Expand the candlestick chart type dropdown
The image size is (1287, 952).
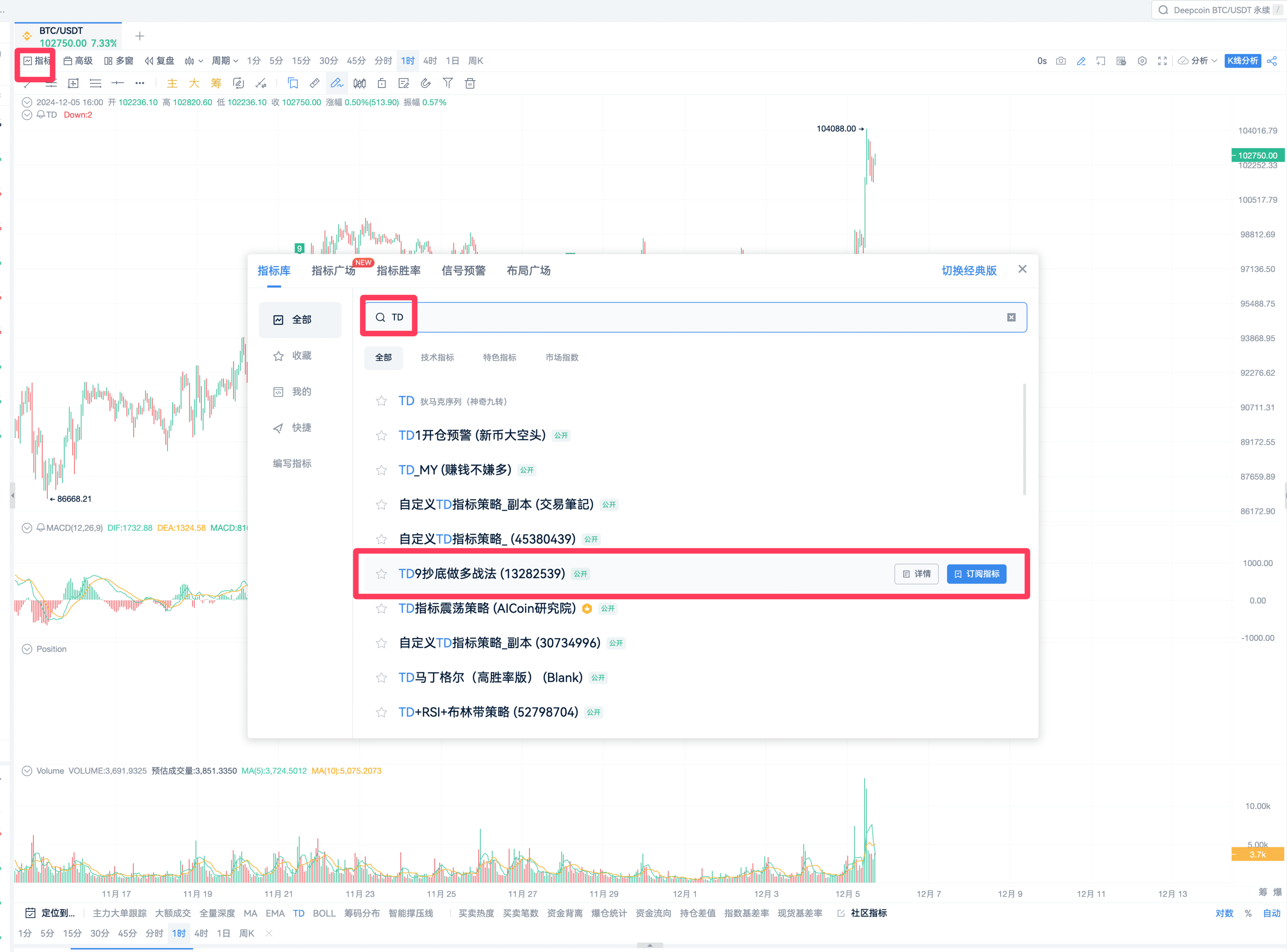pos(194,61)
